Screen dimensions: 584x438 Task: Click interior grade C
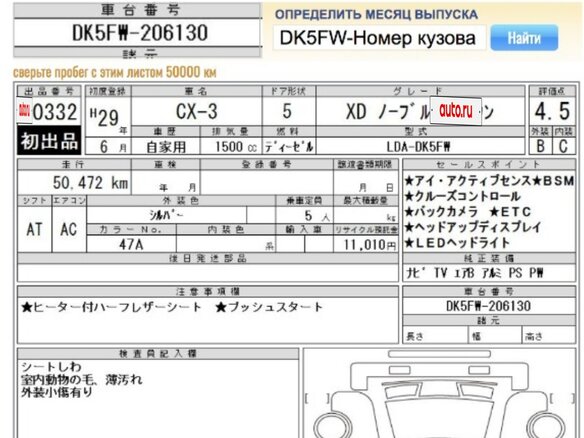pos(563,146)
